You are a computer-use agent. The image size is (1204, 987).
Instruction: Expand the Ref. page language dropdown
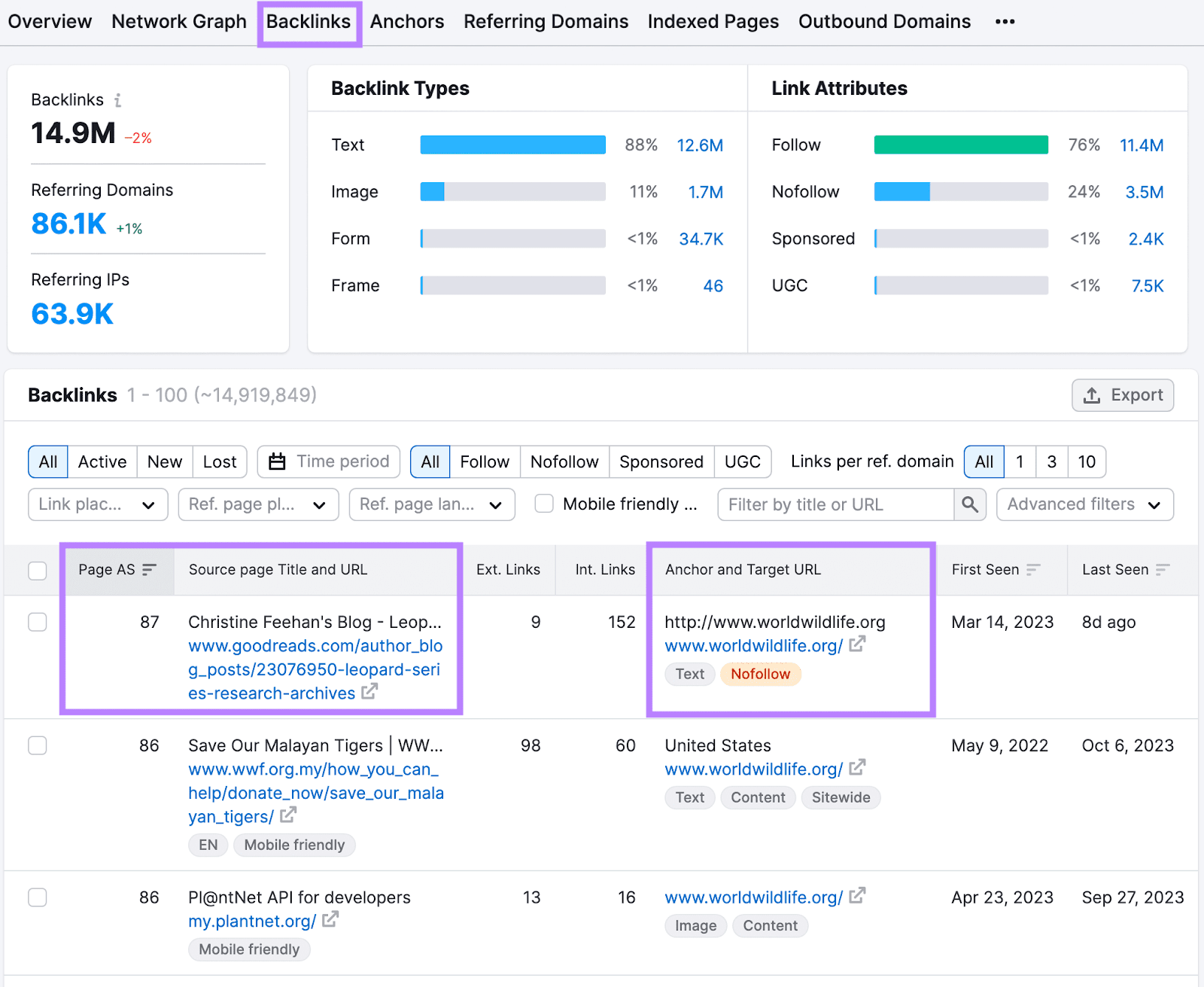point(431,504)
